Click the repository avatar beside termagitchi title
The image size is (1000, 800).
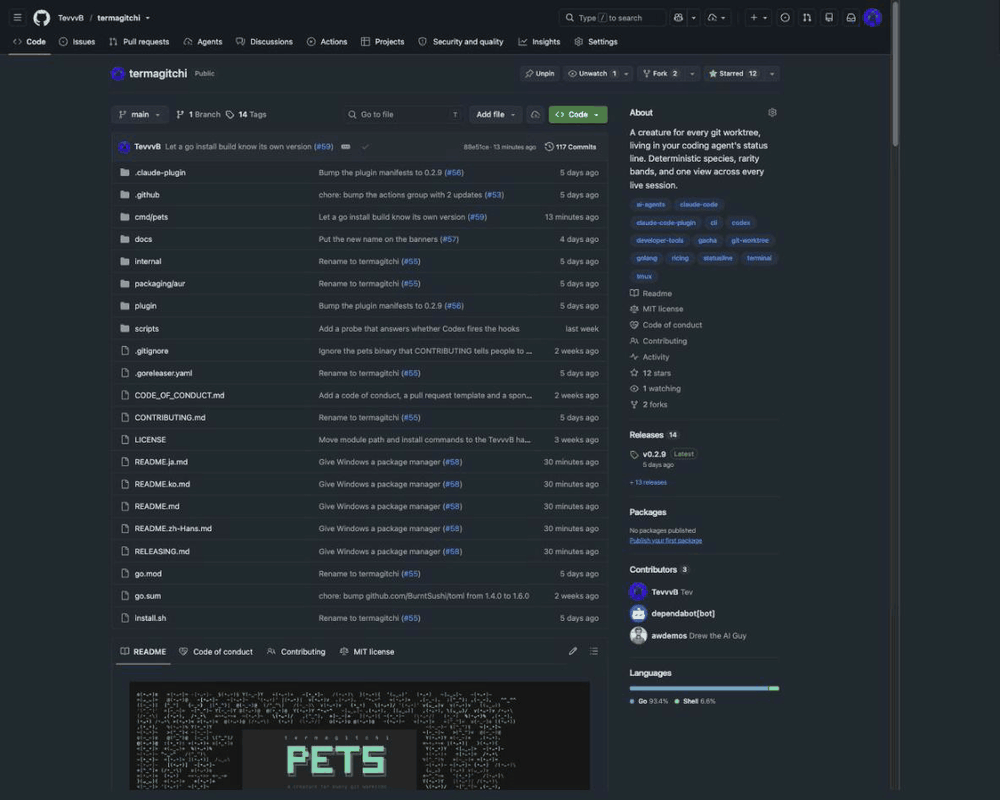118,74
